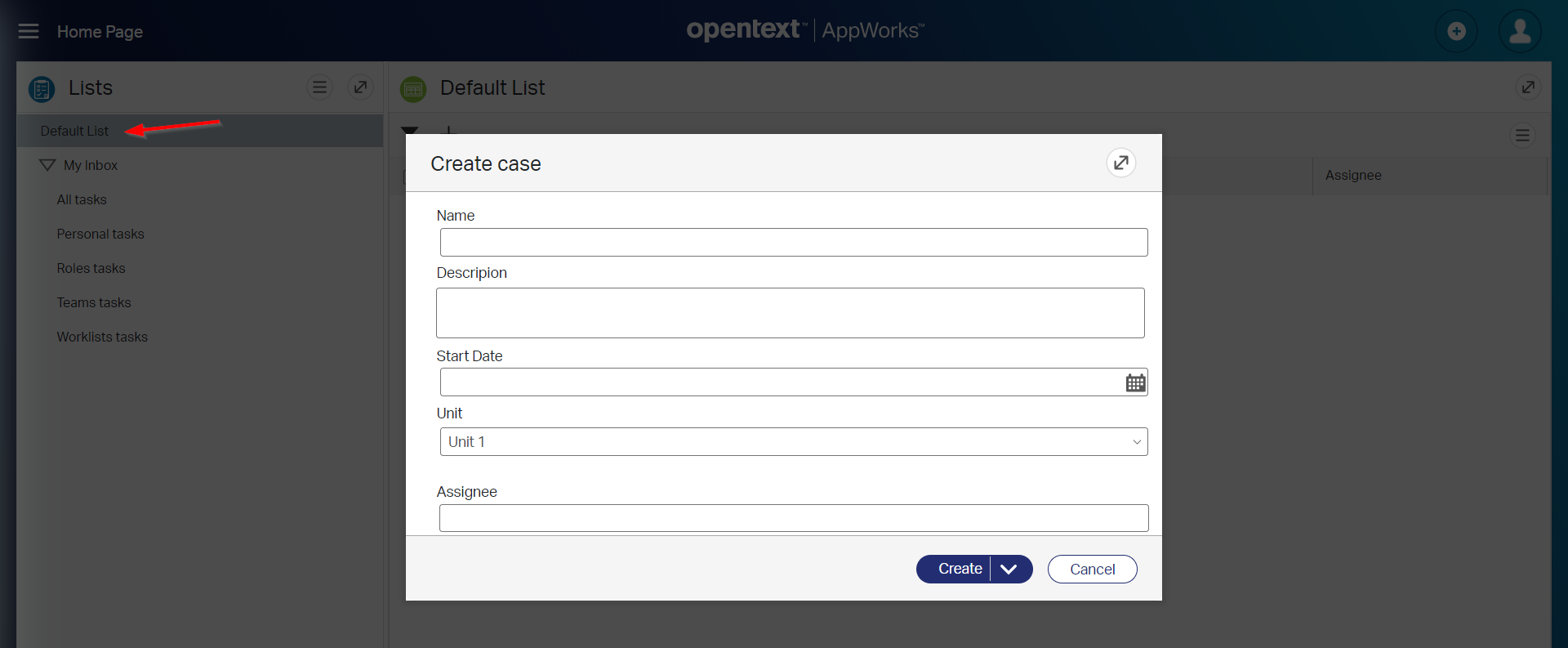Select Personal tasks list
The height and width of the screenshot is (648, 1568).
tap(100, 234)
